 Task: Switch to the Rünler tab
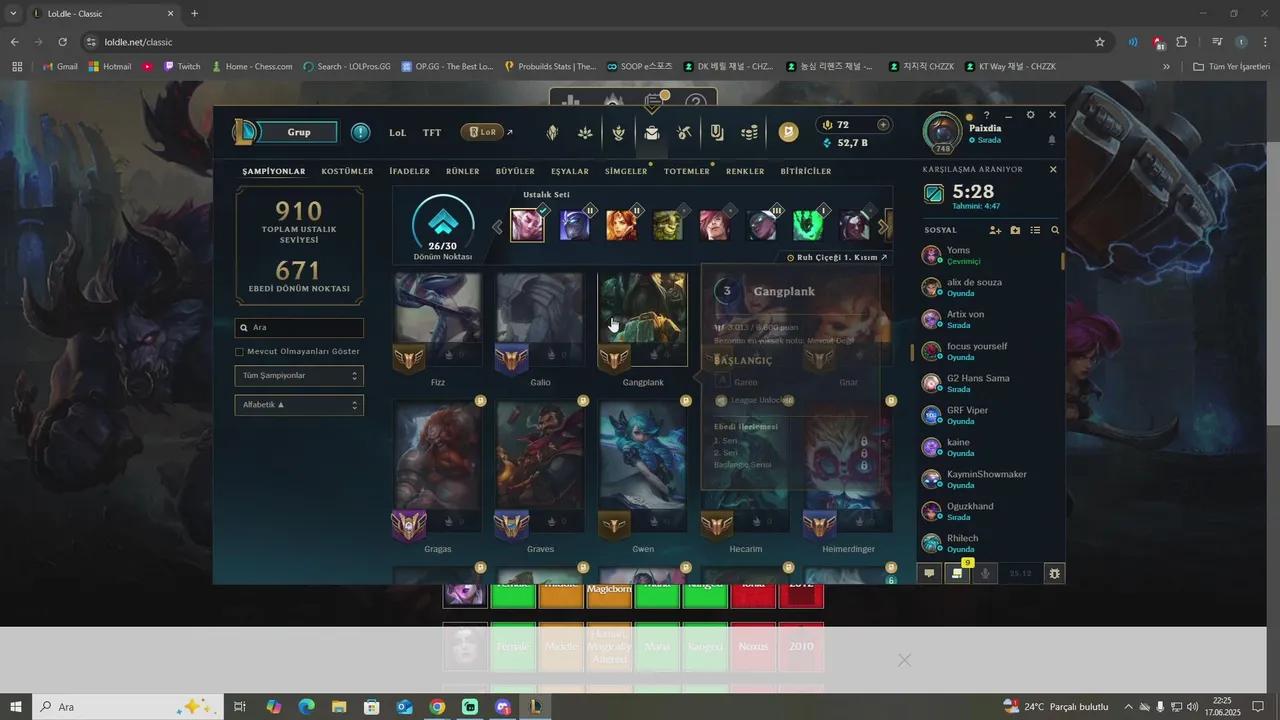pyautogui.click(x=463, y=171)
